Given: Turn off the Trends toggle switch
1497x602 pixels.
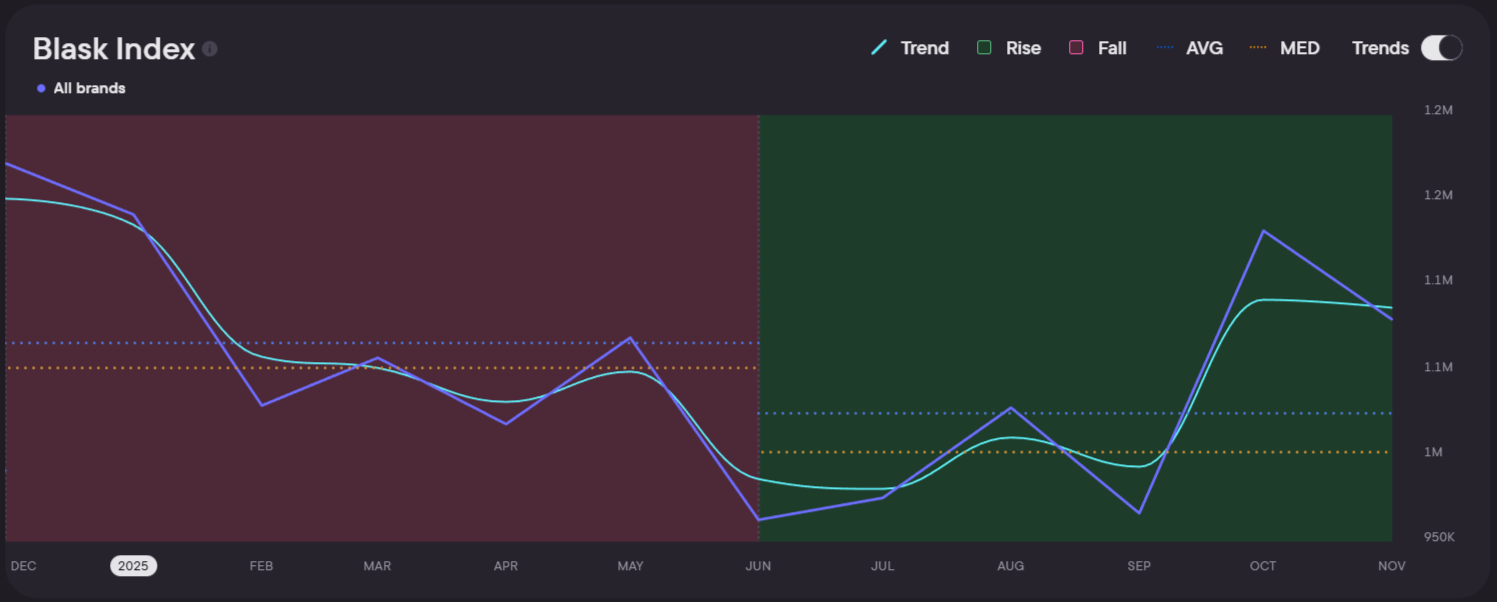Looking at the screenshot, I should (x=1441, y=48).
